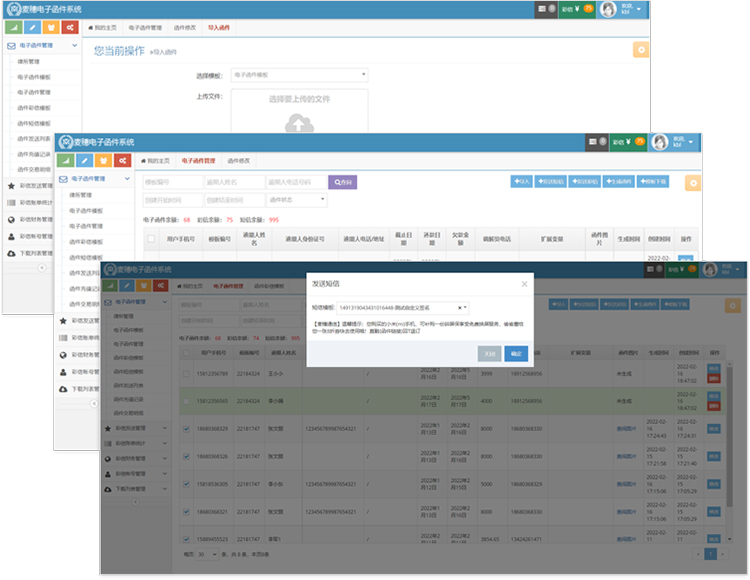Screen dimensions: 750x580
Task: Click blue pencil icon in the middle window
Action: tap(86, 160)
